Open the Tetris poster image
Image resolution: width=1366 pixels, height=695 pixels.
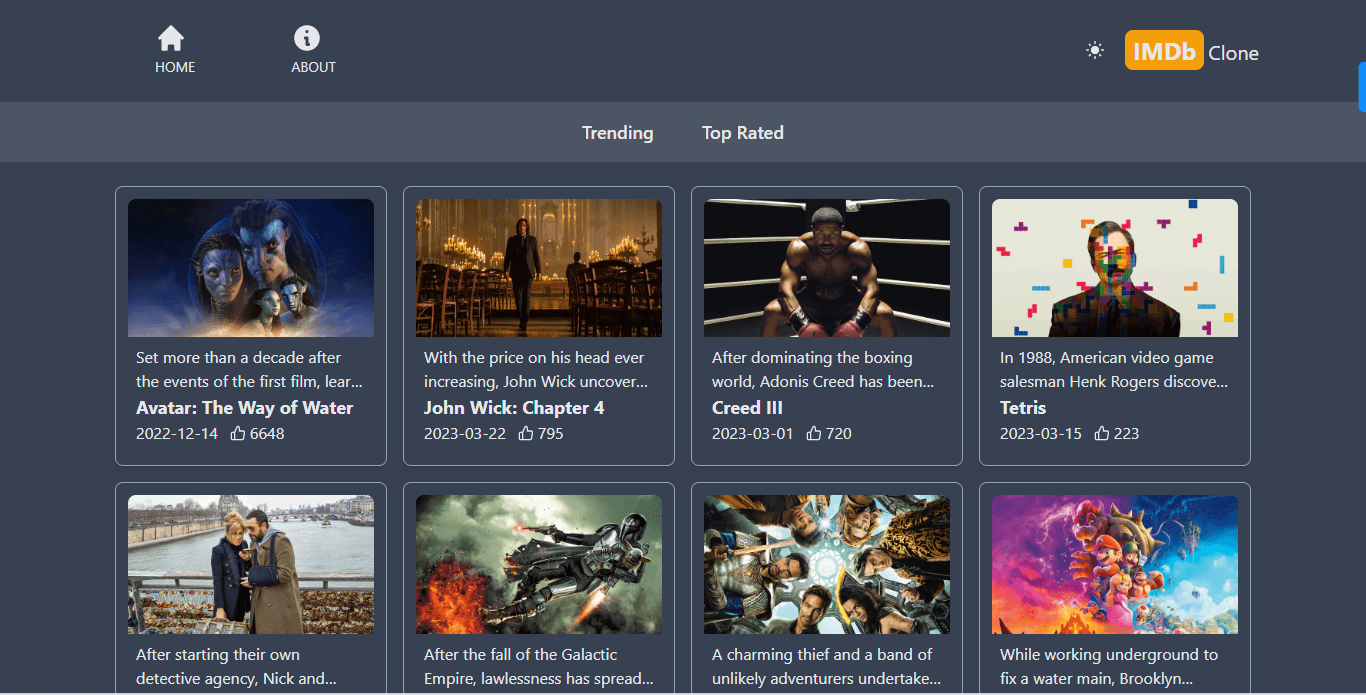pos(1115,268)
